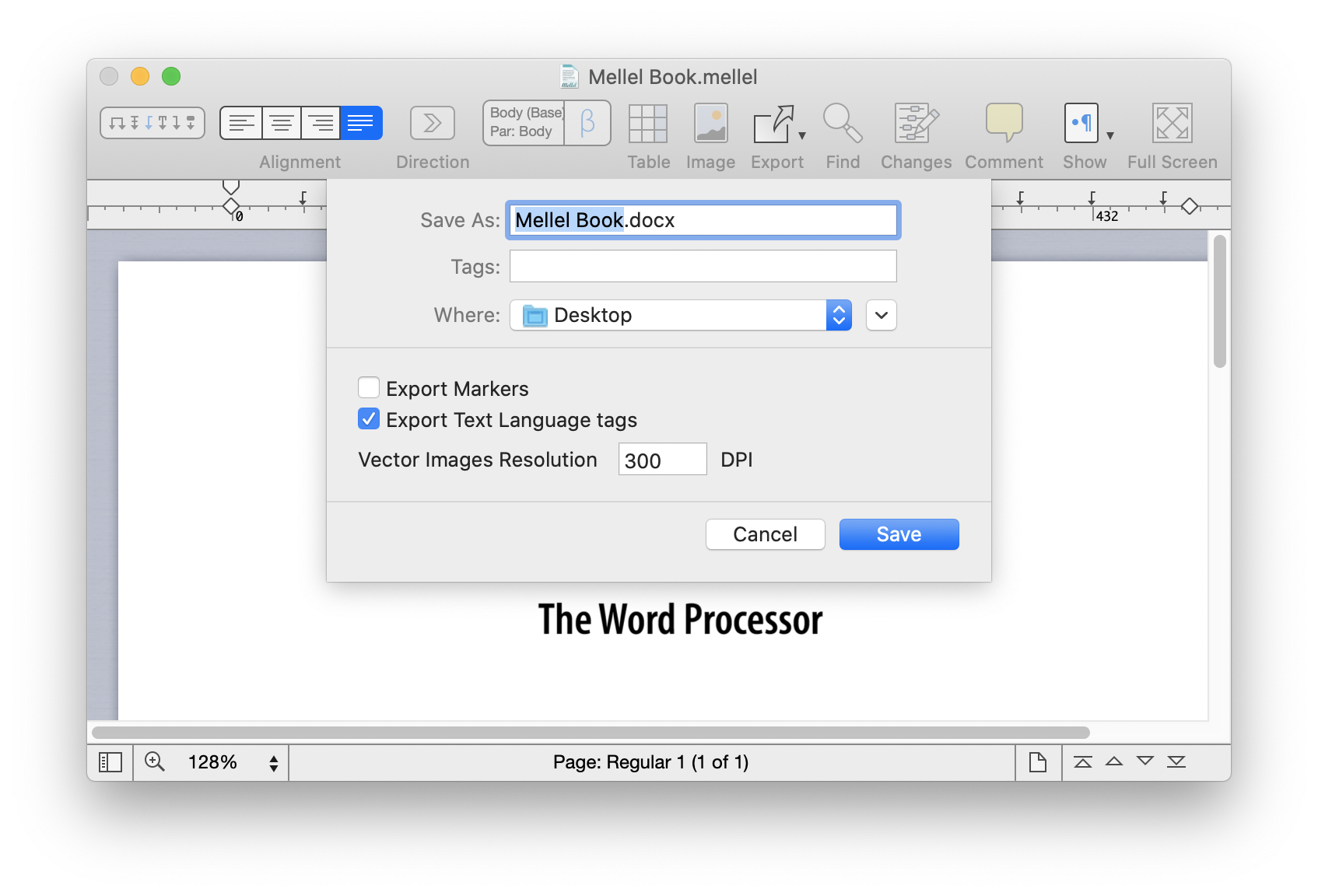1318x896 pixels.
Task: Enter Full Screen mode
Action: 1172,123
